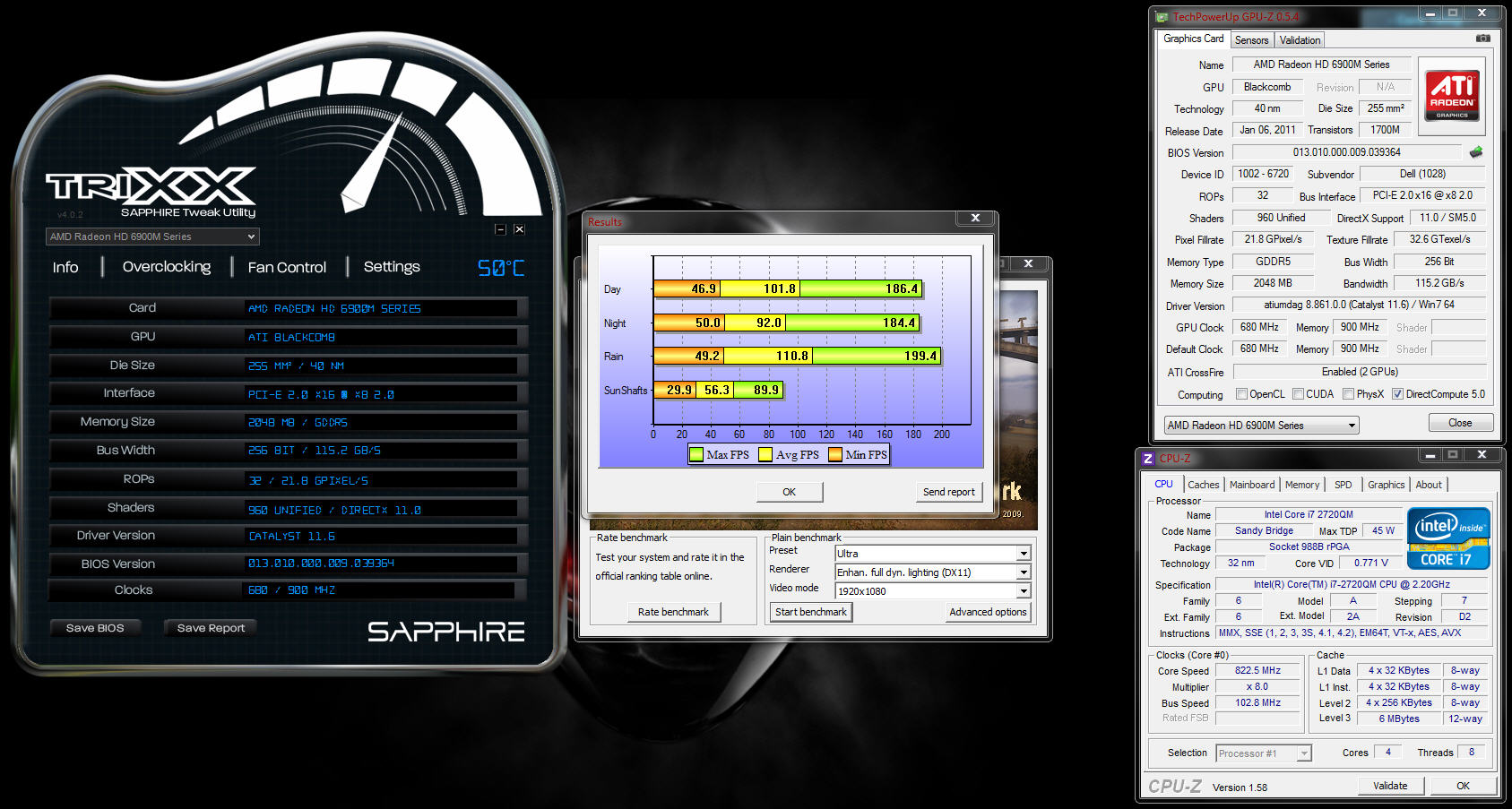
Task: Open the GPU-Z card selection dropdown
Action: coord(1261,426)
